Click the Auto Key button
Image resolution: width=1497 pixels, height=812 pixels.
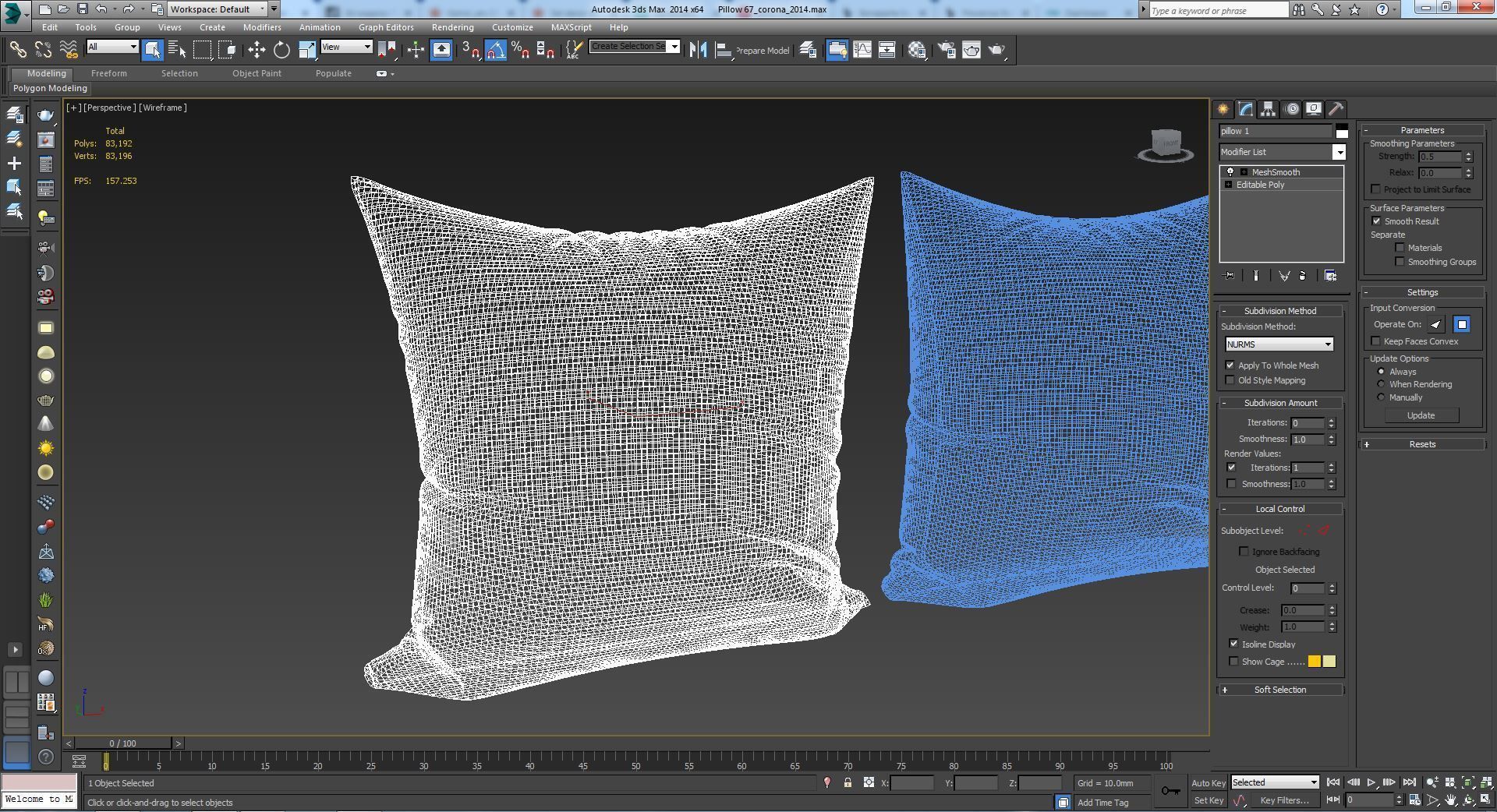1209,782
